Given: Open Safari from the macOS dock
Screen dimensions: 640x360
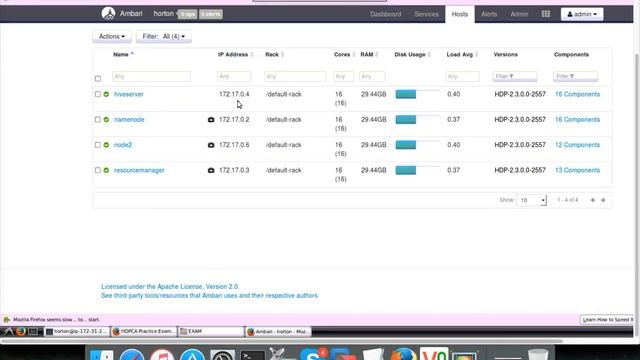Looking at the screenshot, I should click(132, 355).
